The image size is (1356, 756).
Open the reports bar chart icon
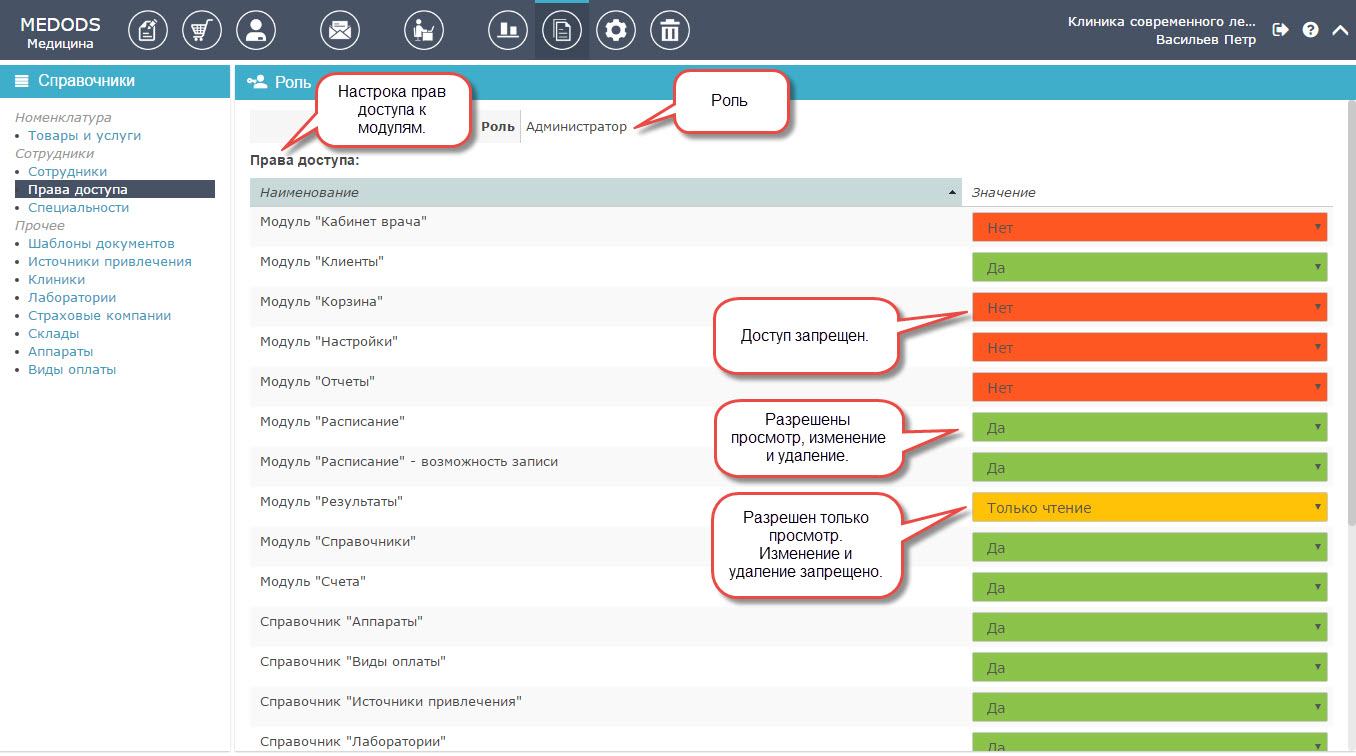tap(508, 30)
